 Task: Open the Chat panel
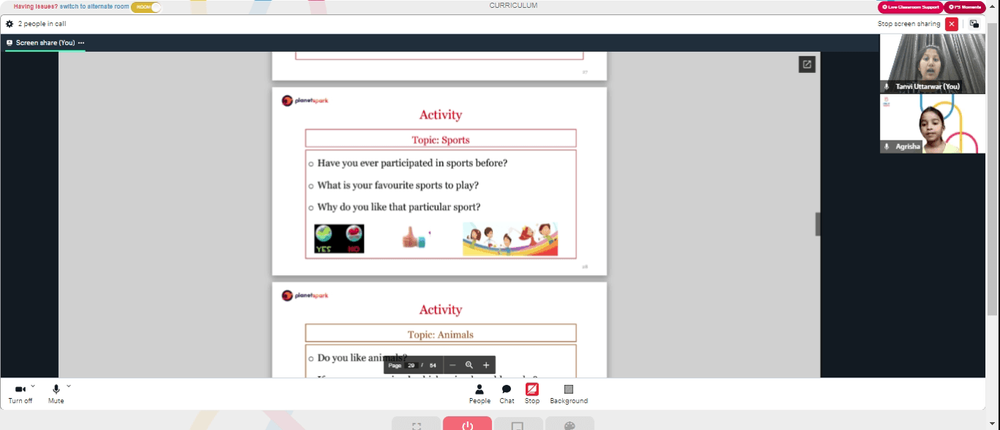coord(506,394)
